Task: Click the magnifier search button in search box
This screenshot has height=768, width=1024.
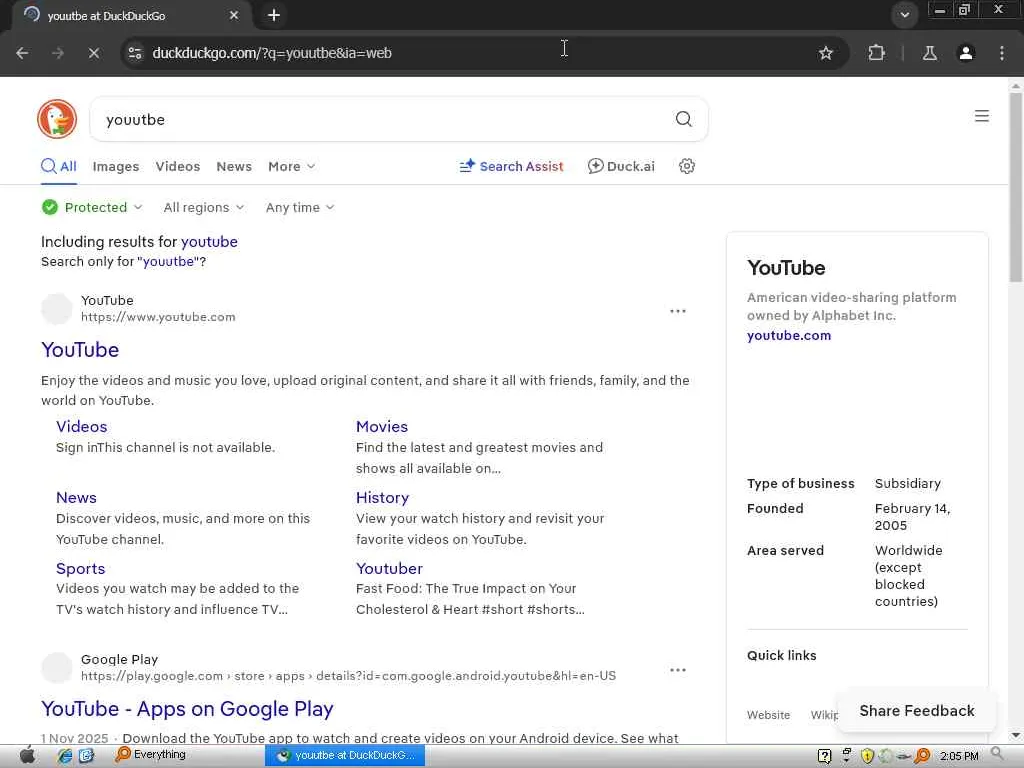Action: coord(683,119)
